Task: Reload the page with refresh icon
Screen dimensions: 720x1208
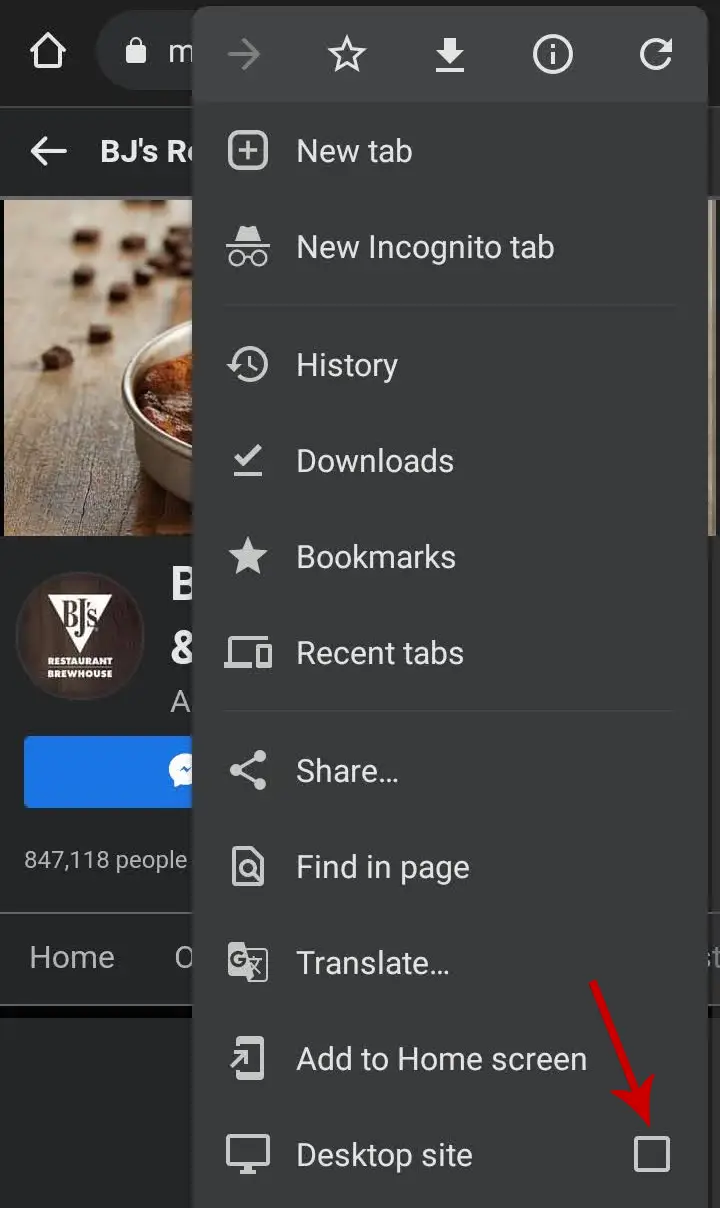Action: click(x=656, y=54)
